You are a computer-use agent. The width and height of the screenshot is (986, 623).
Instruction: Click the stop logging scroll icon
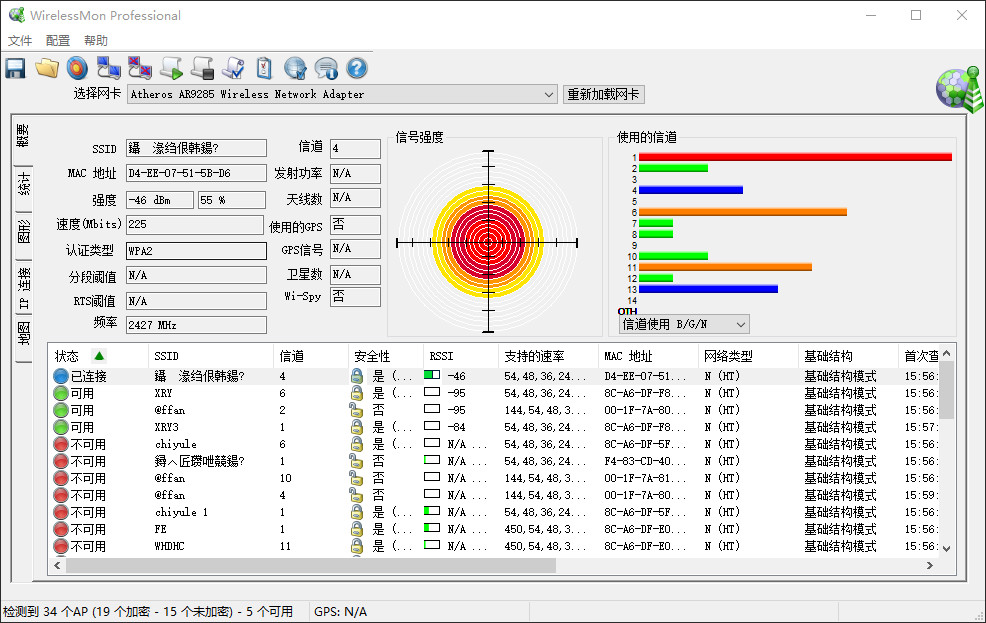[x=202, y=68]
